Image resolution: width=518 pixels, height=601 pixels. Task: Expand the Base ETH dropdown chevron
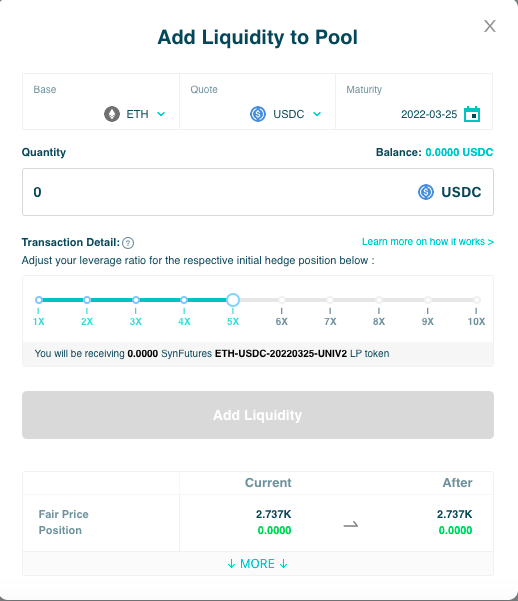point(161,114)
